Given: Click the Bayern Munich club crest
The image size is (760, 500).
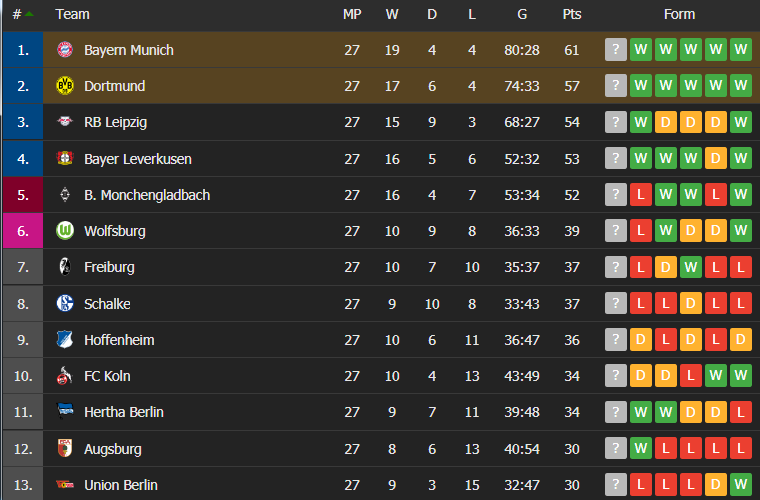Looking at the screenshot, I should point(65,49).
